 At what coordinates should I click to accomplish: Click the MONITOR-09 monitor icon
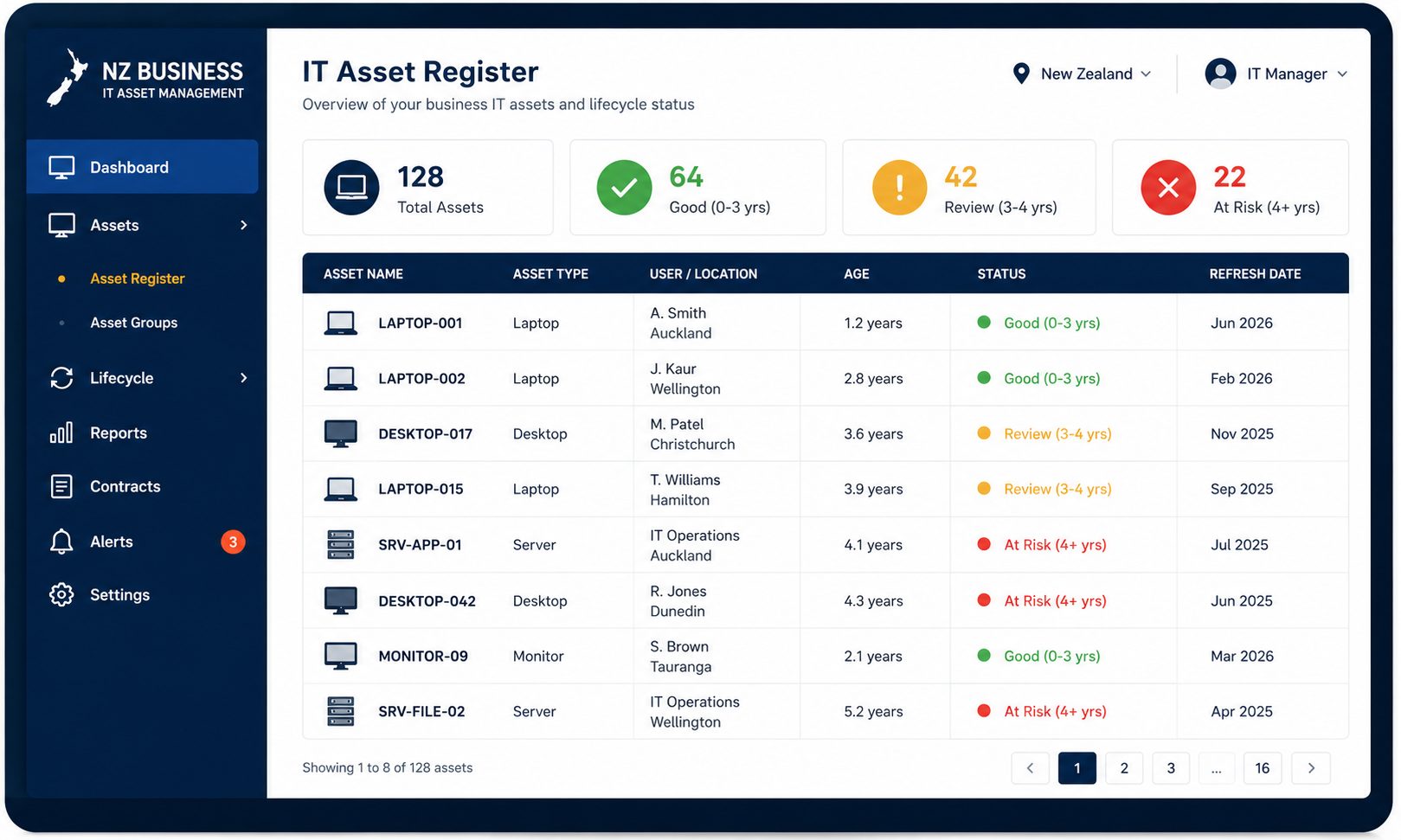(340, 656)
